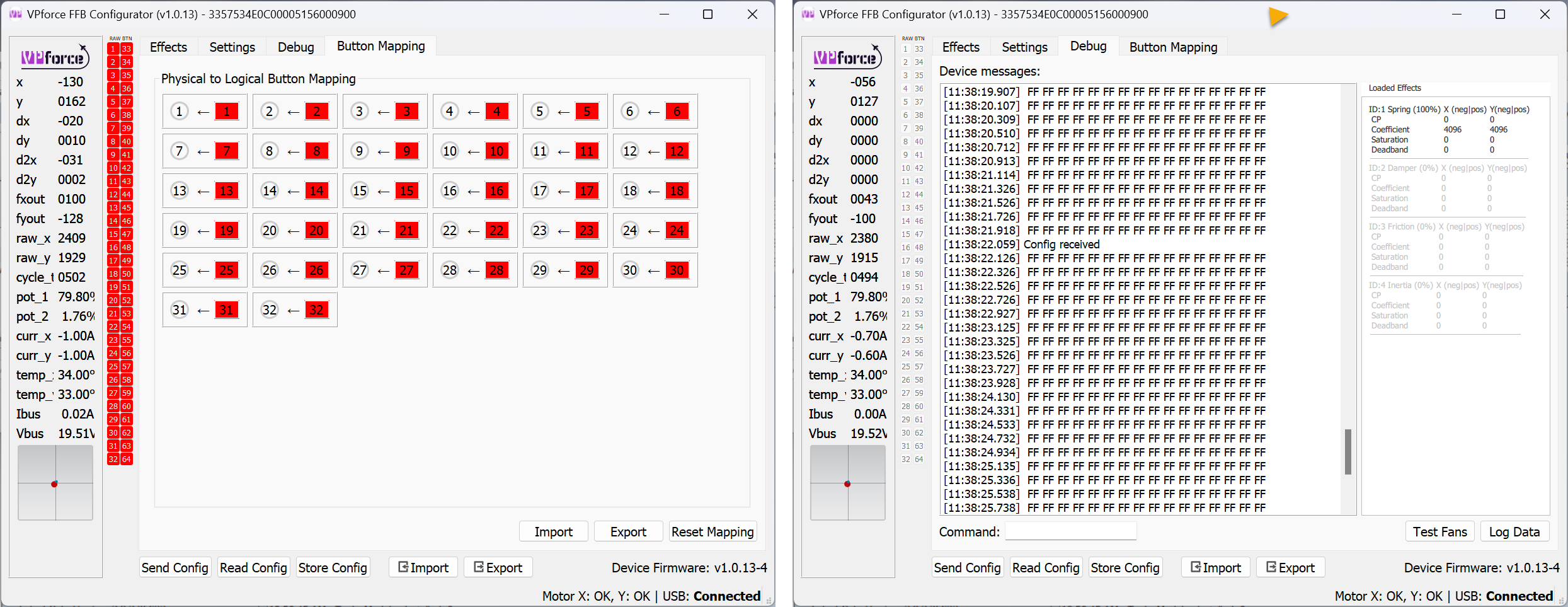Switch to the Effects tab in left window
The image size is (1568, 607).
pyautogui.click(x=168, y=47)
